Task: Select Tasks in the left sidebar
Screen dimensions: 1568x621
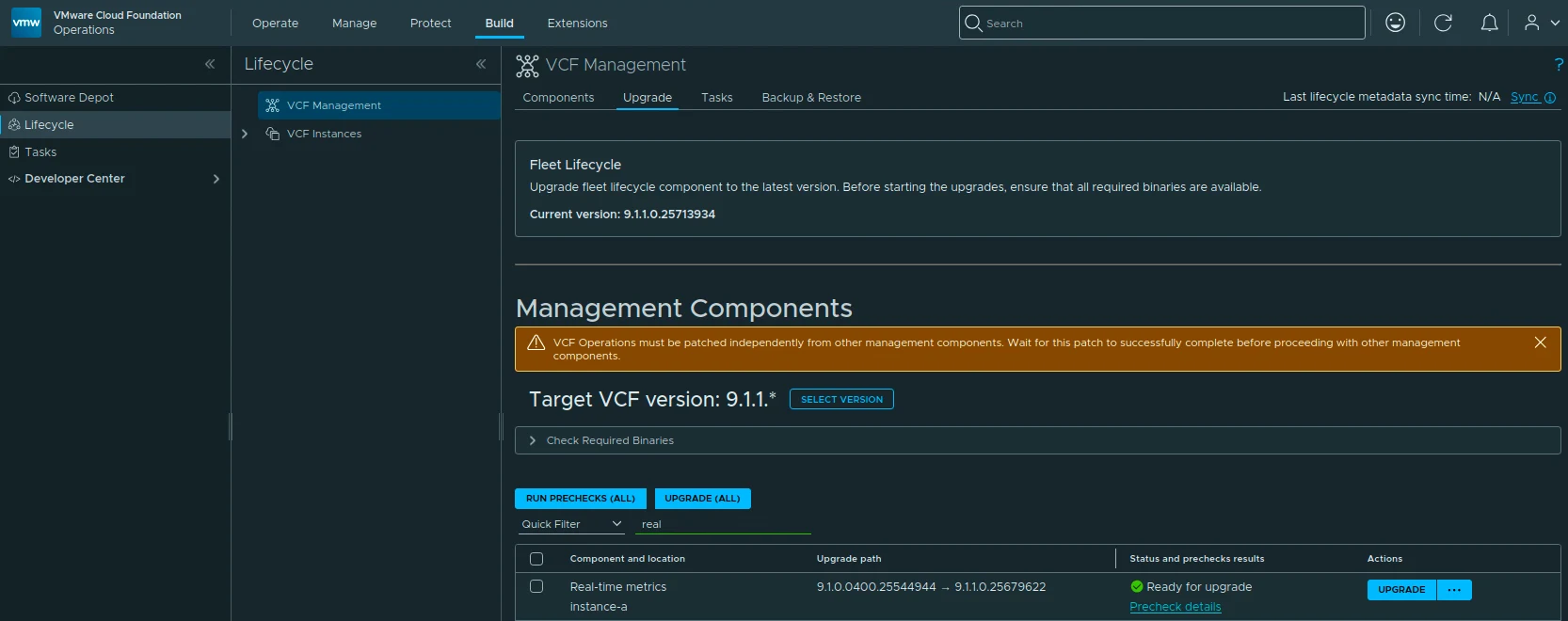Action: coord(40,152)
